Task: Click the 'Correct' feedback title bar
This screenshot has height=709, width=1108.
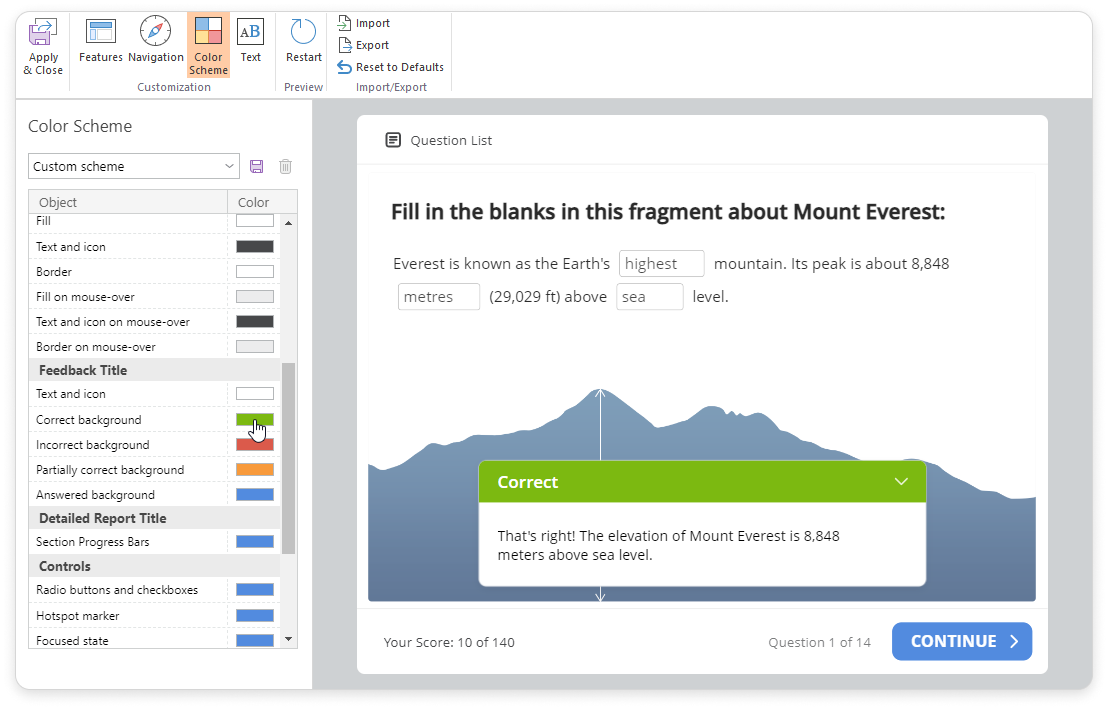Action: 702,481
